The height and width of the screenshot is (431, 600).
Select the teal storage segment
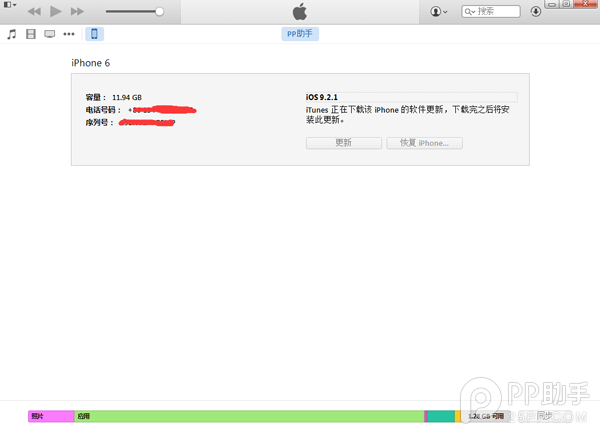[x=441, y=416]
